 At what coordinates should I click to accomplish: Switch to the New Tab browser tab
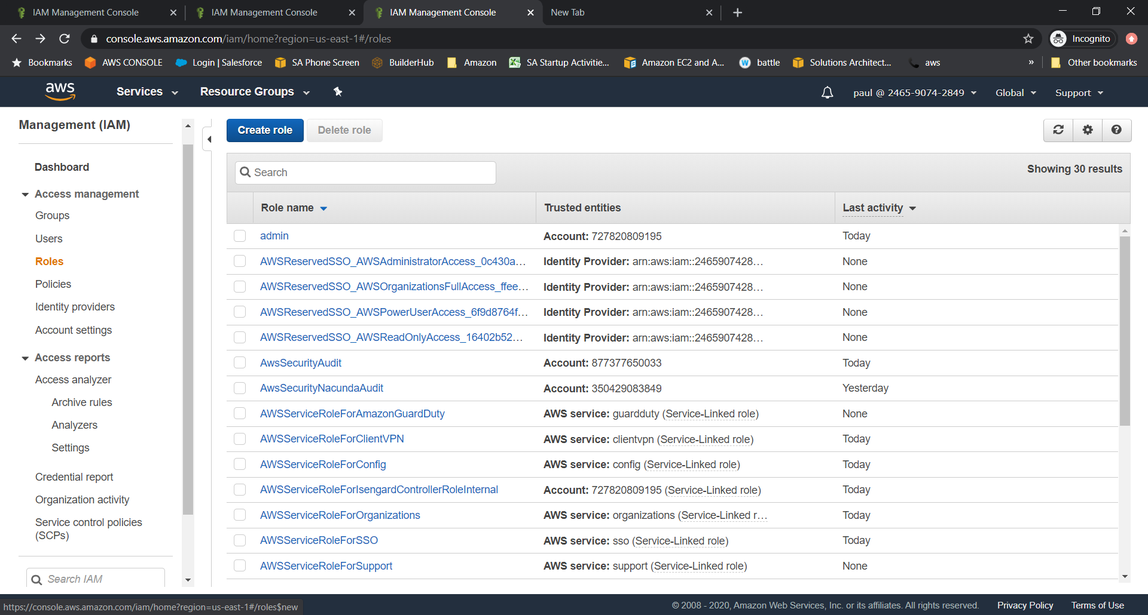pos(632,12)
